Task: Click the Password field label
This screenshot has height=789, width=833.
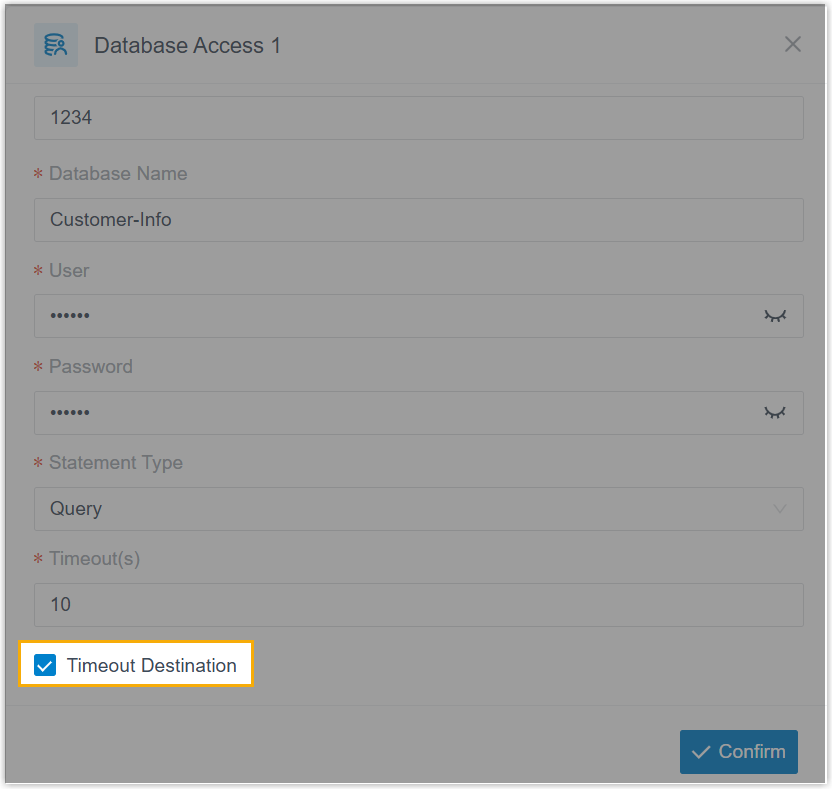Action: 91,367
